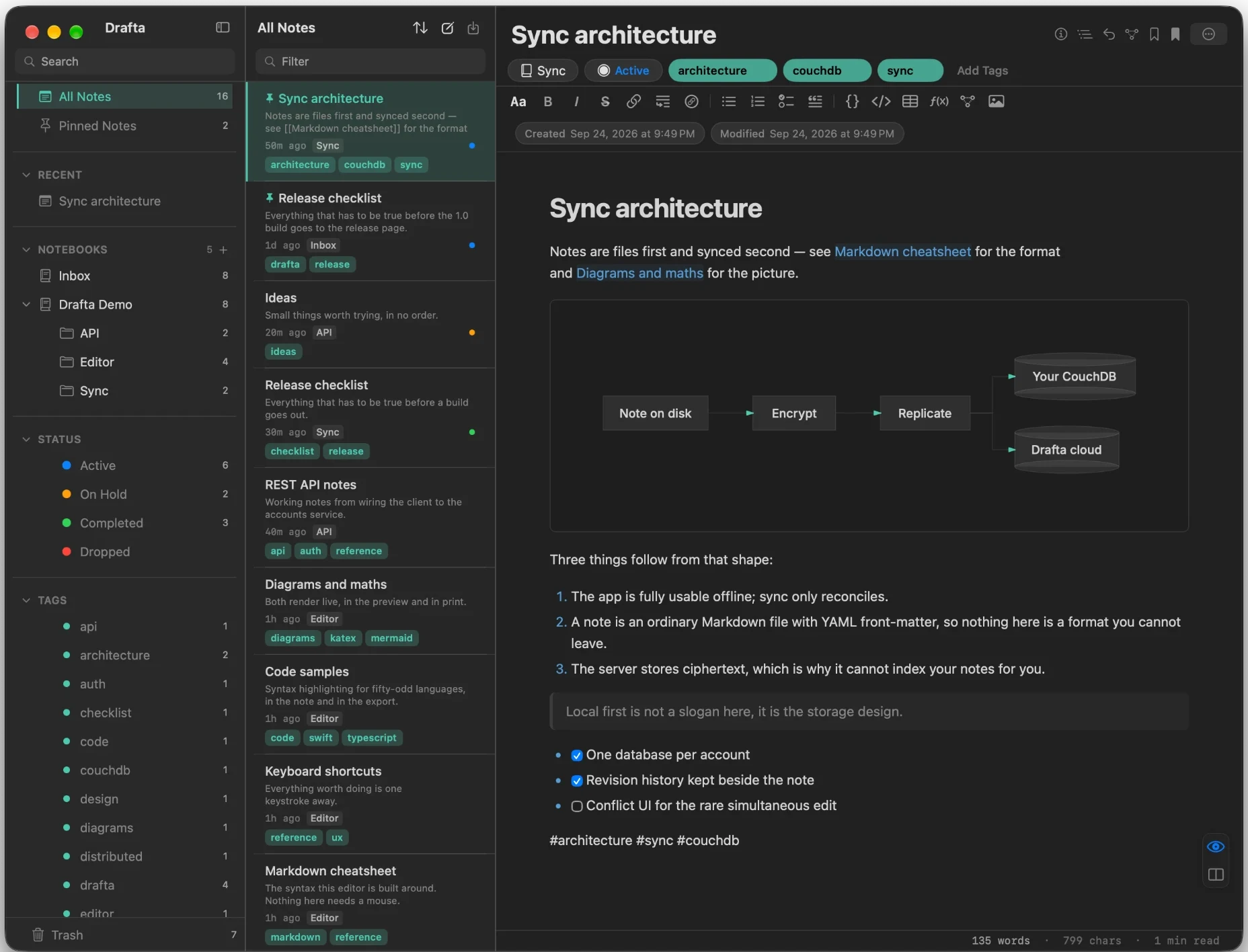The height and width of the screenshot is (952, 1248).
Task: Insert a task checklist
Action: click(786, 102)
